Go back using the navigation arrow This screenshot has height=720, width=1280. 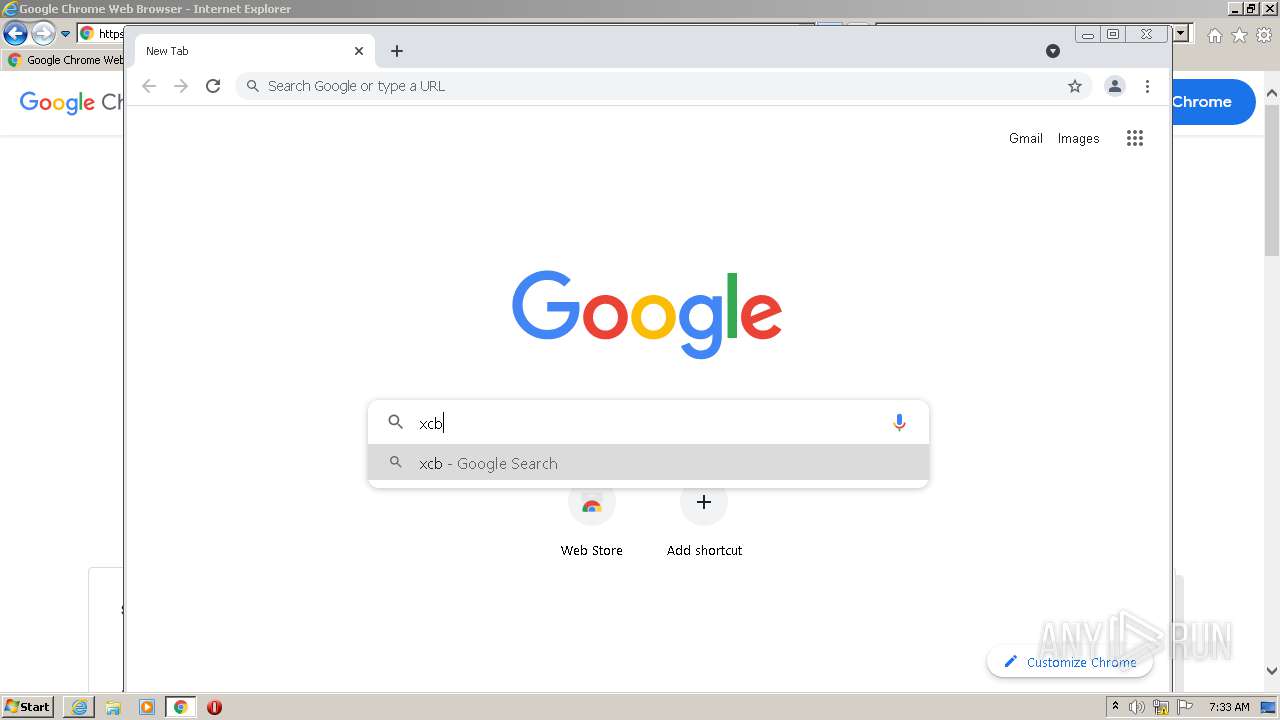click(x=149, y=86)
